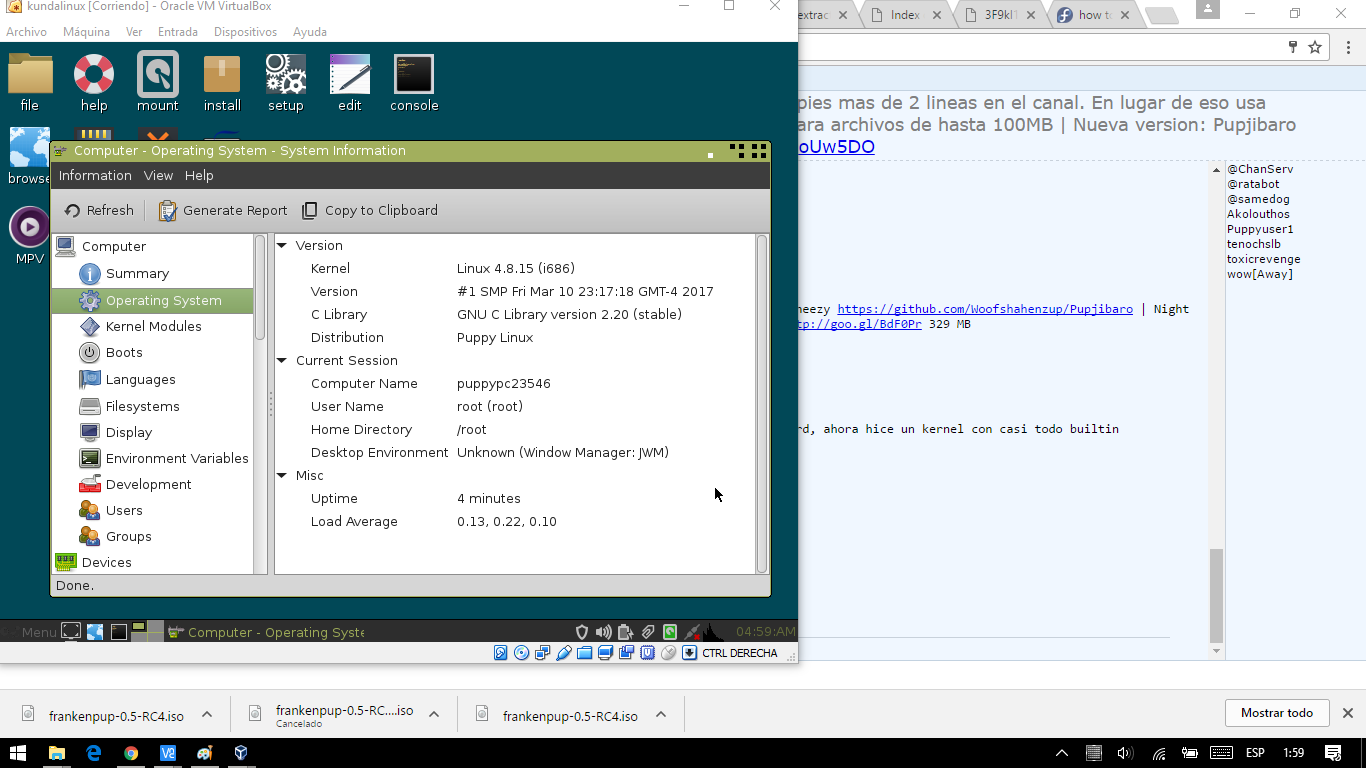Select Groups in the sidebar
The image size is (1366, 768).
pos(128,536)
